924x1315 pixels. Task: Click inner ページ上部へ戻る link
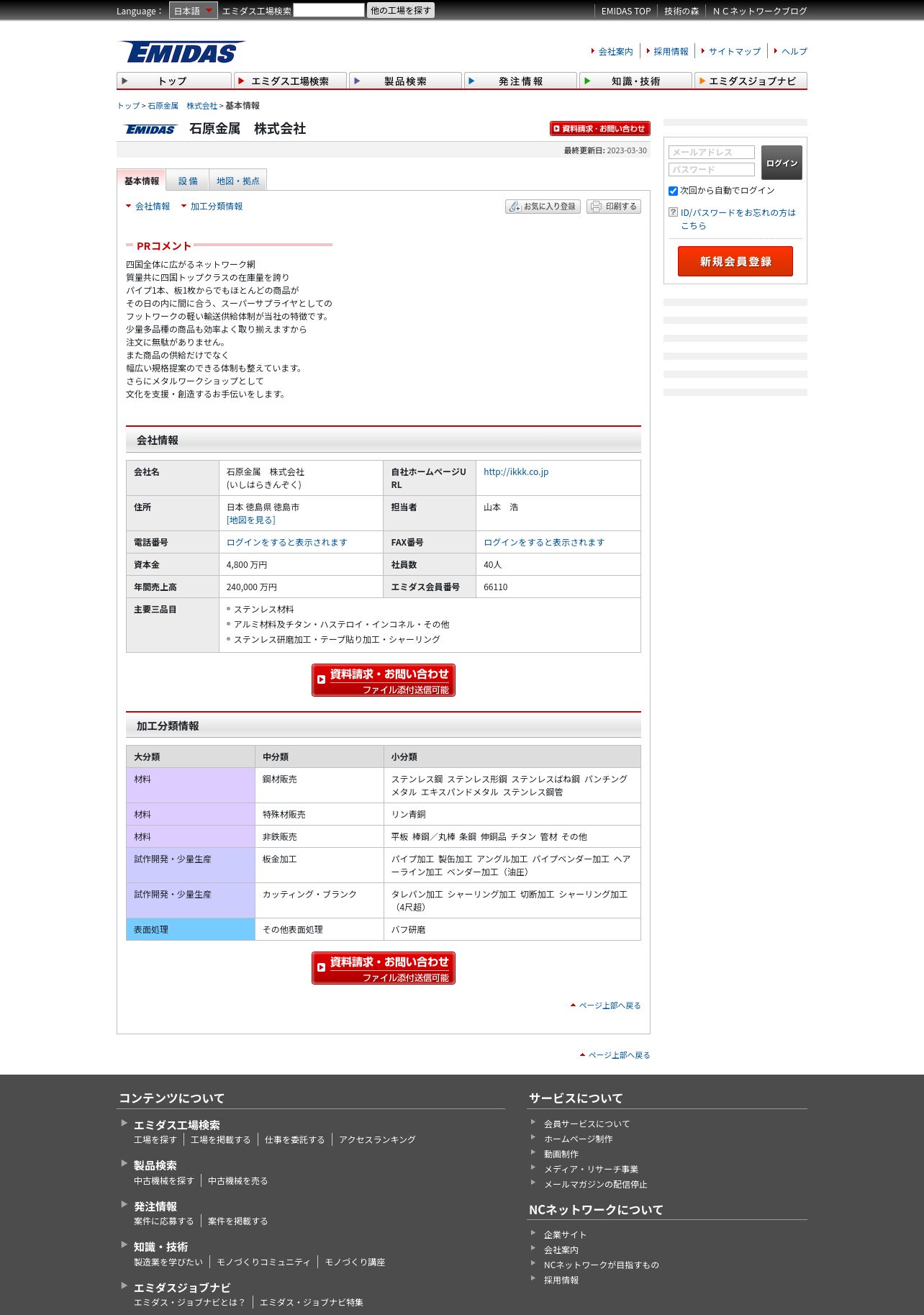(610, 1006)
